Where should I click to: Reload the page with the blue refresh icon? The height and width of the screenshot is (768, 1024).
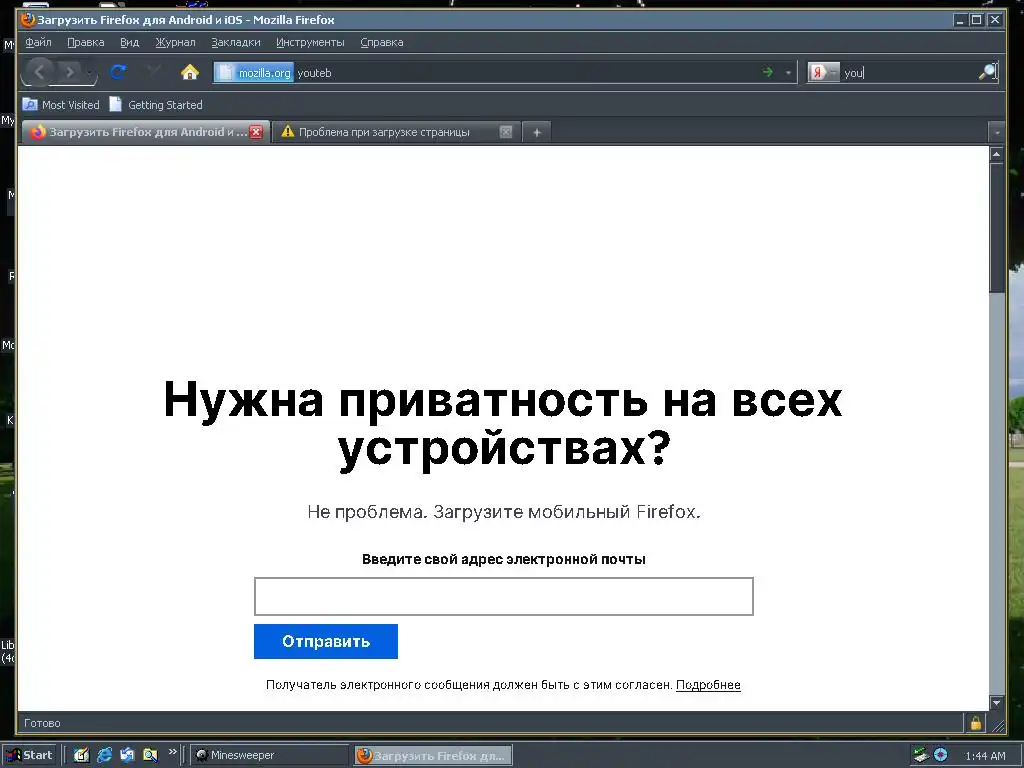click(x=118, y=72)
